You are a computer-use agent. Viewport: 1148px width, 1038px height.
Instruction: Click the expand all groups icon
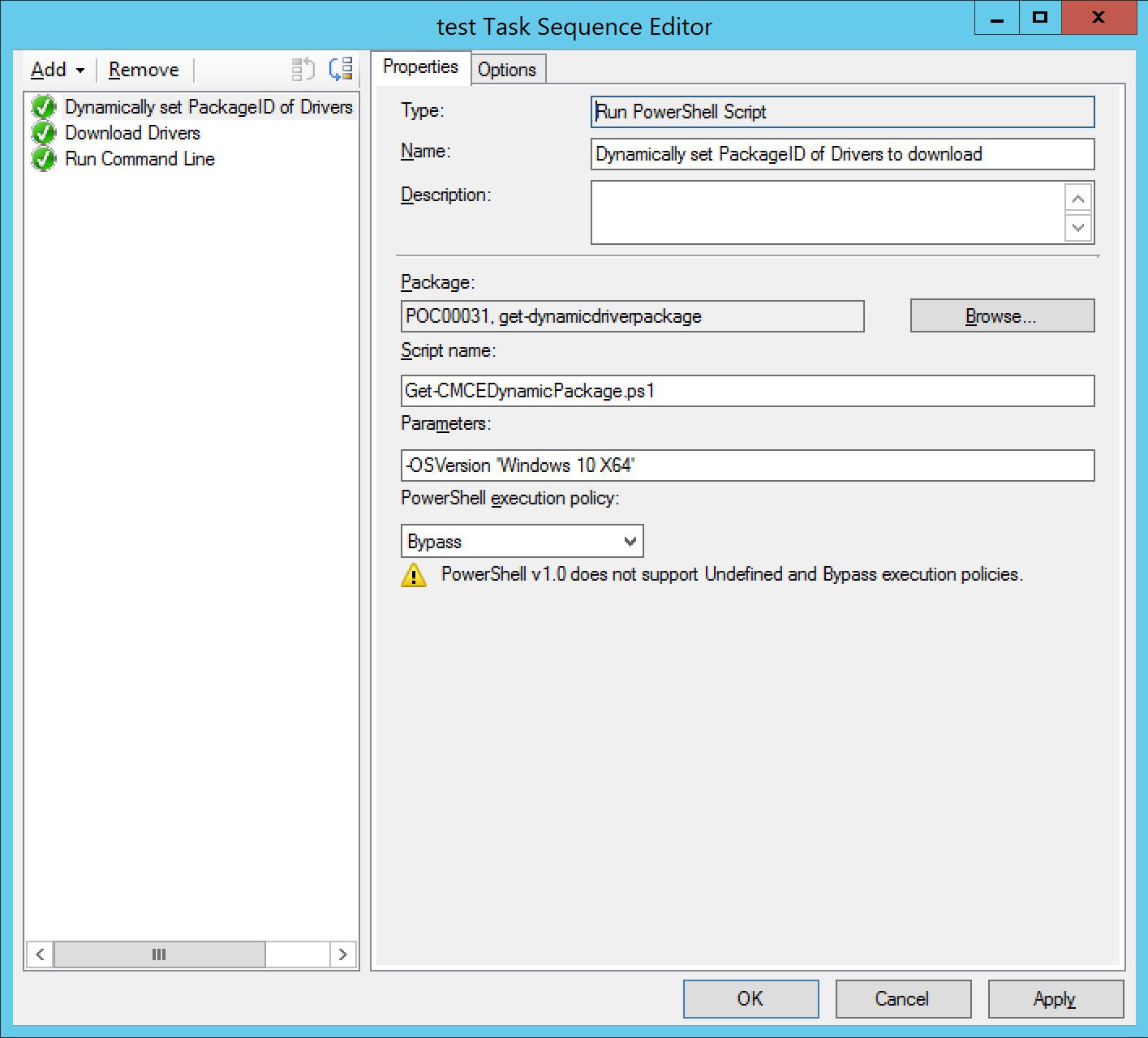pos(341,70)
